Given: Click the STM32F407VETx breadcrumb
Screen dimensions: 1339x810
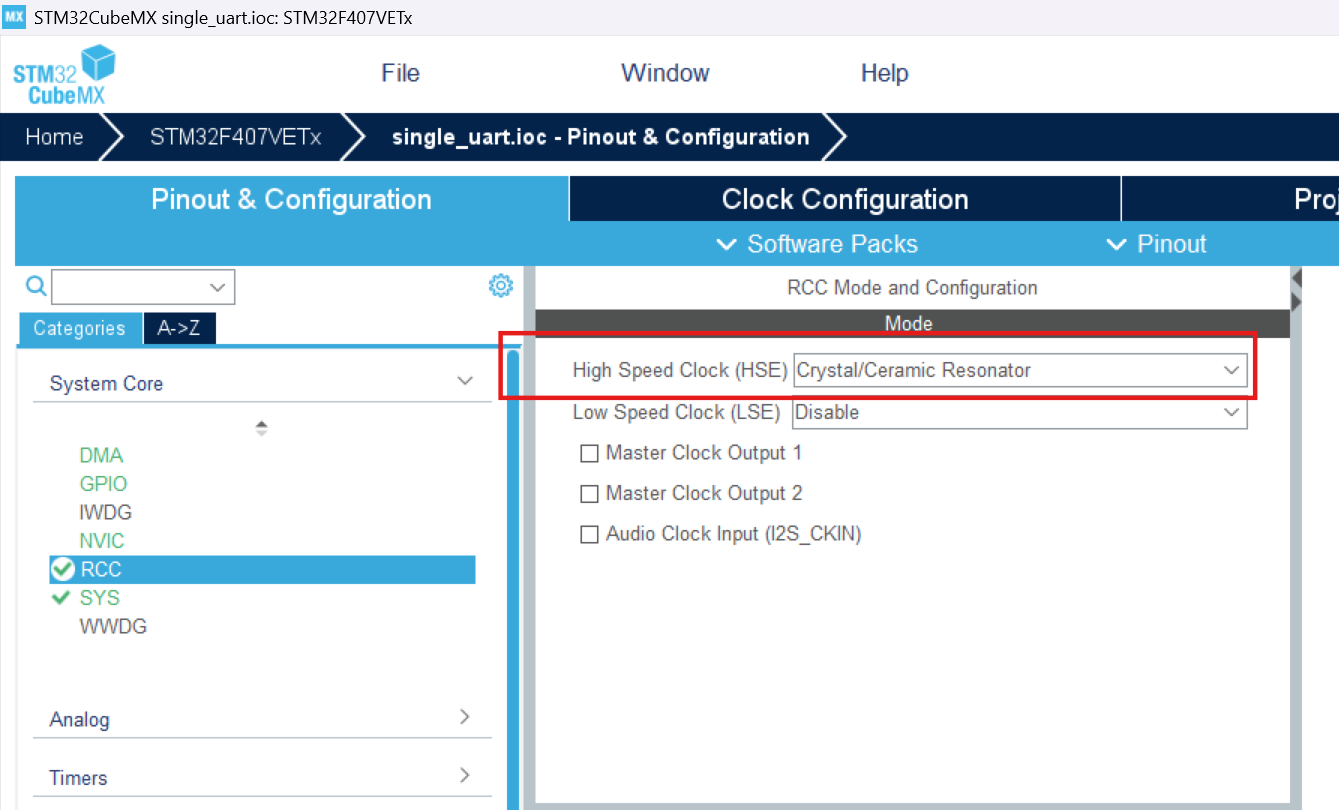Looking at the screenshot, I should click(x=236, y=137).
